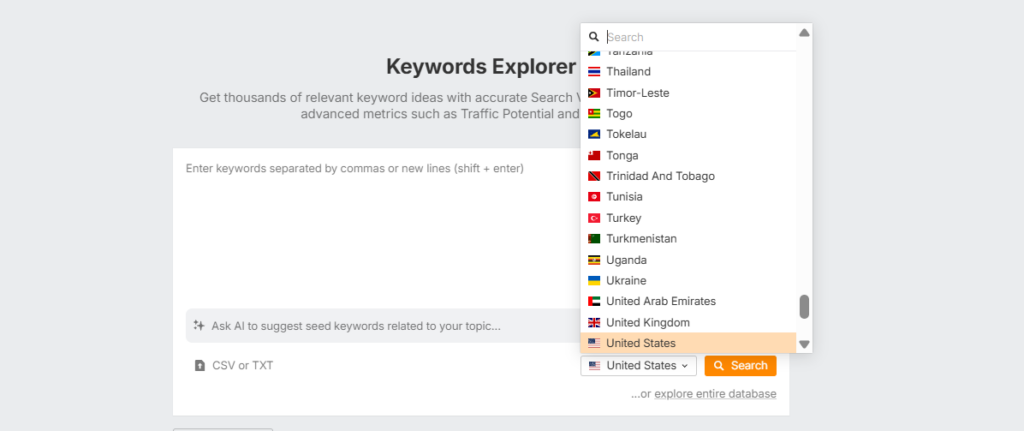This screenshot has width=1024, height=431.
Task: Click the United Kingdom flag icon
Action: [x=594, y=323]
